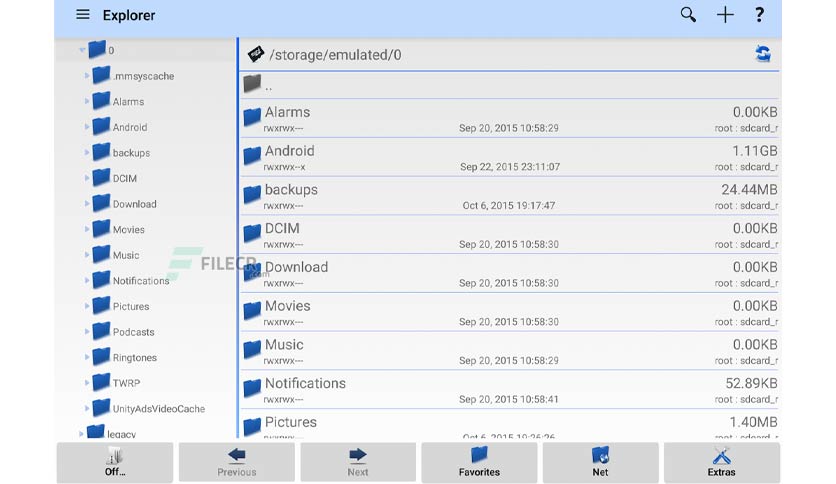Viewport: 836px width, 484px height.
Task: Tap the plus add icon
Action: (x=725, y=14)
